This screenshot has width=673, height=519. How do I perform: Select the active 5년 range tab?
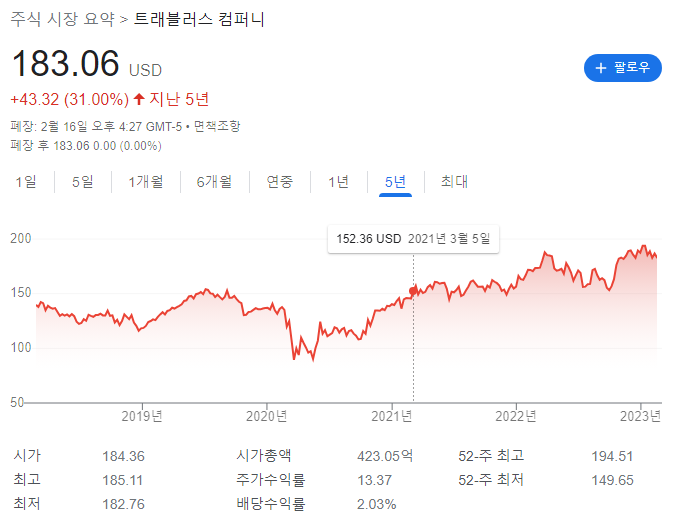(x=395, y=182)
